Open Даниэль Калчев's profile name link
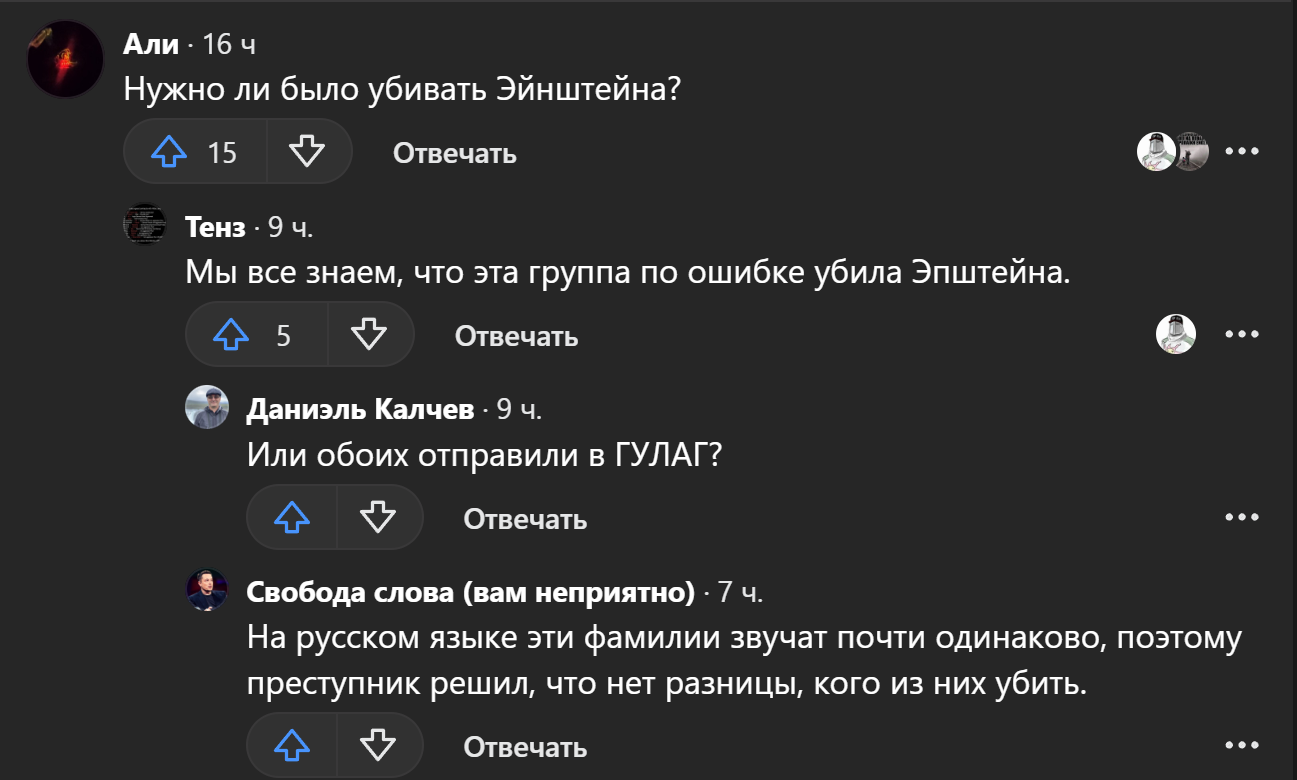 click(x=360, y=409)
